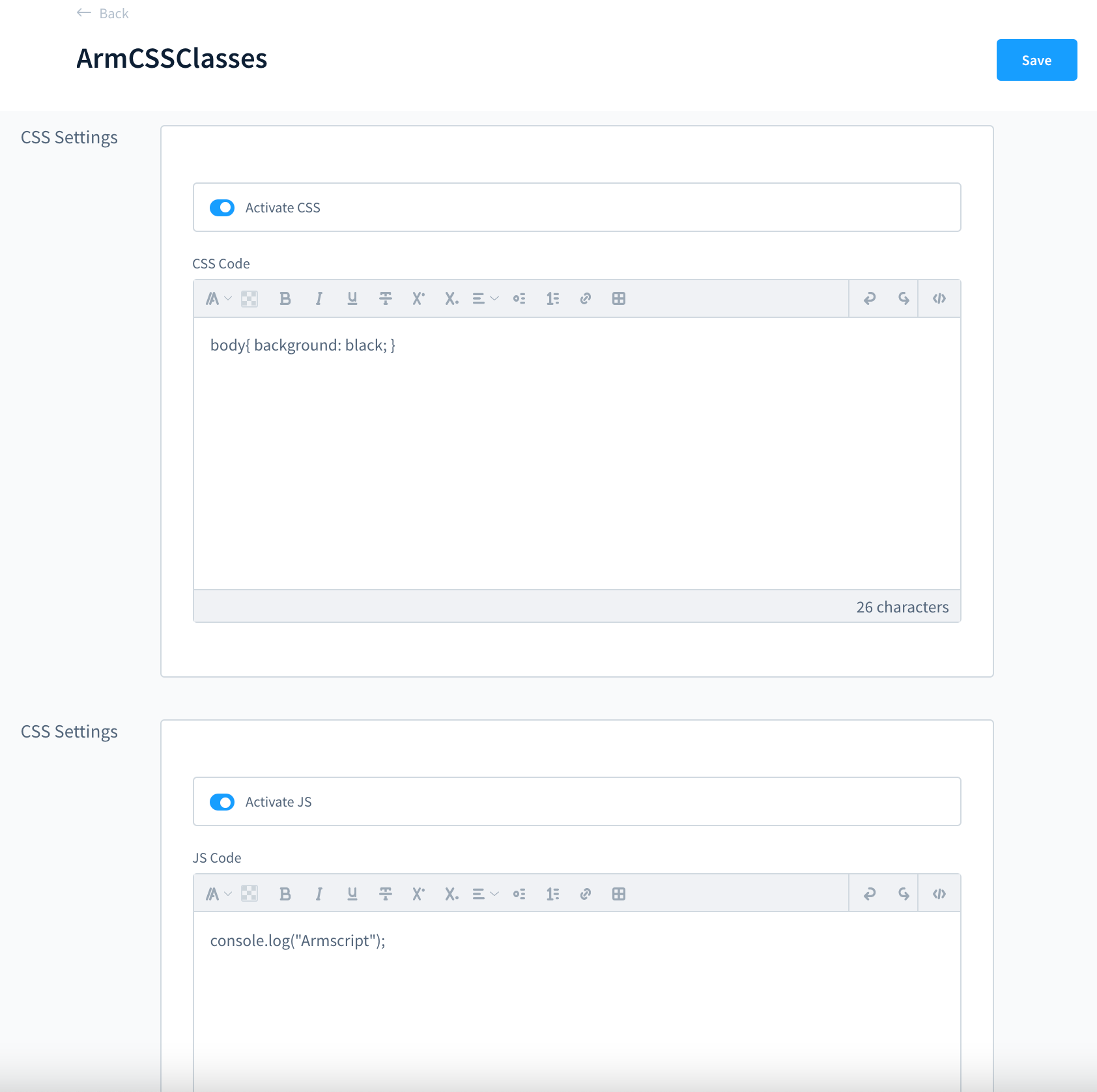
Task: Insert numbered list in JS Code editor
Action: (552, 894)
